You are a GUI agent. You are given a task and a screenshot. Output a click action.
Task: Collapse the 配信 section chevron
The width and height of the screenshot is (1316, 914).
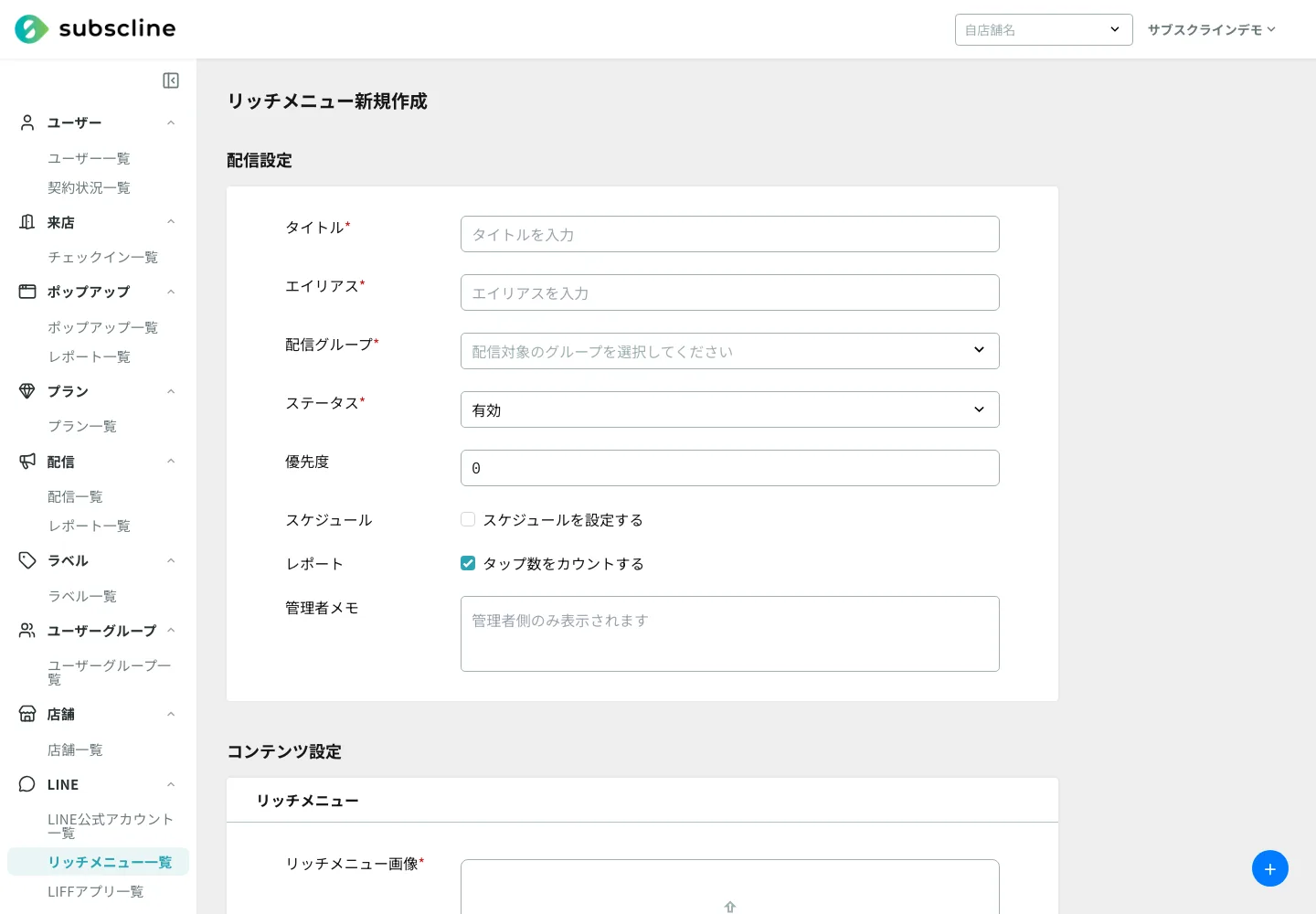point(171,462)
